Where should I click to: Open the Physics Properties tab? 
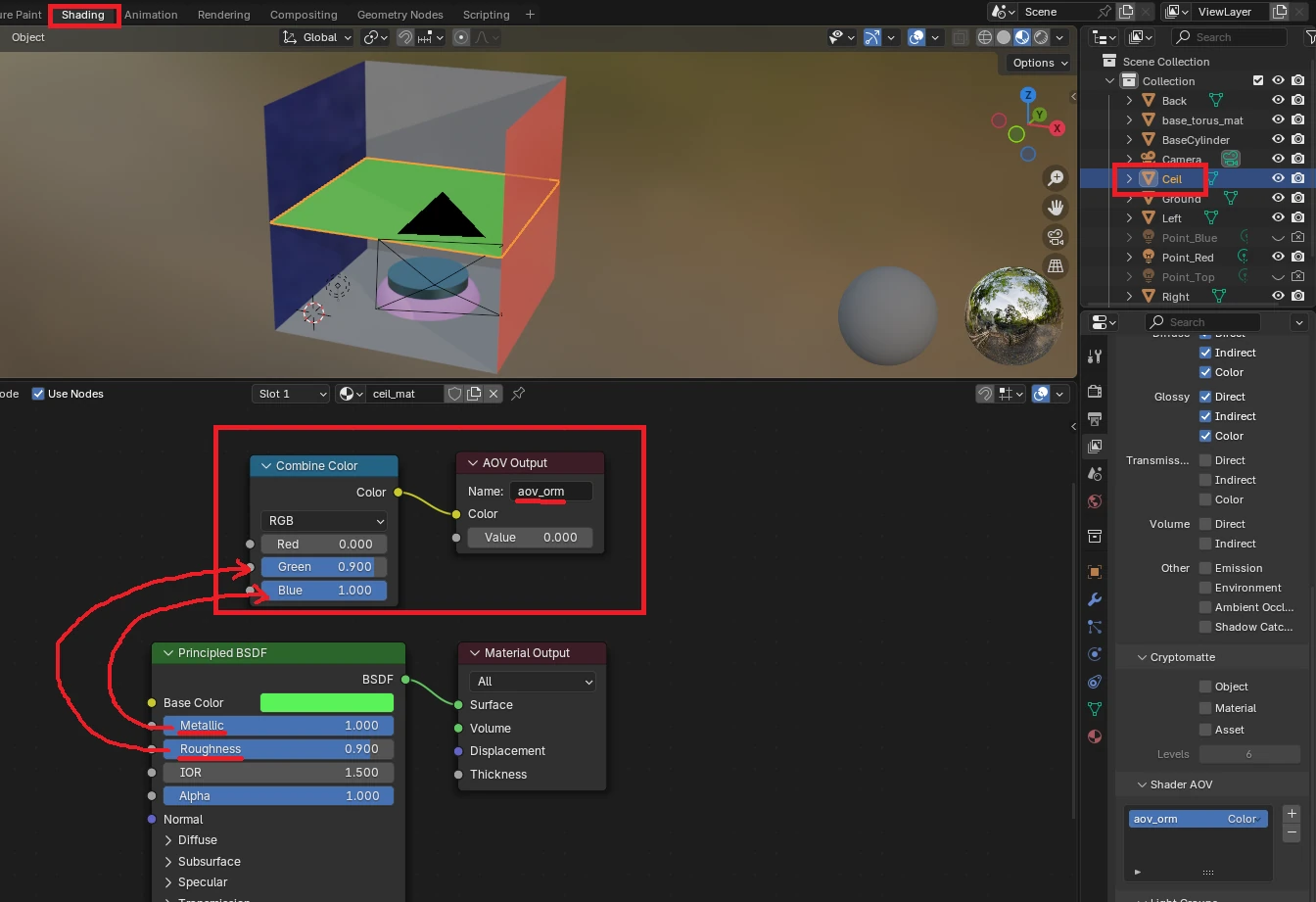click(1094, 653)
